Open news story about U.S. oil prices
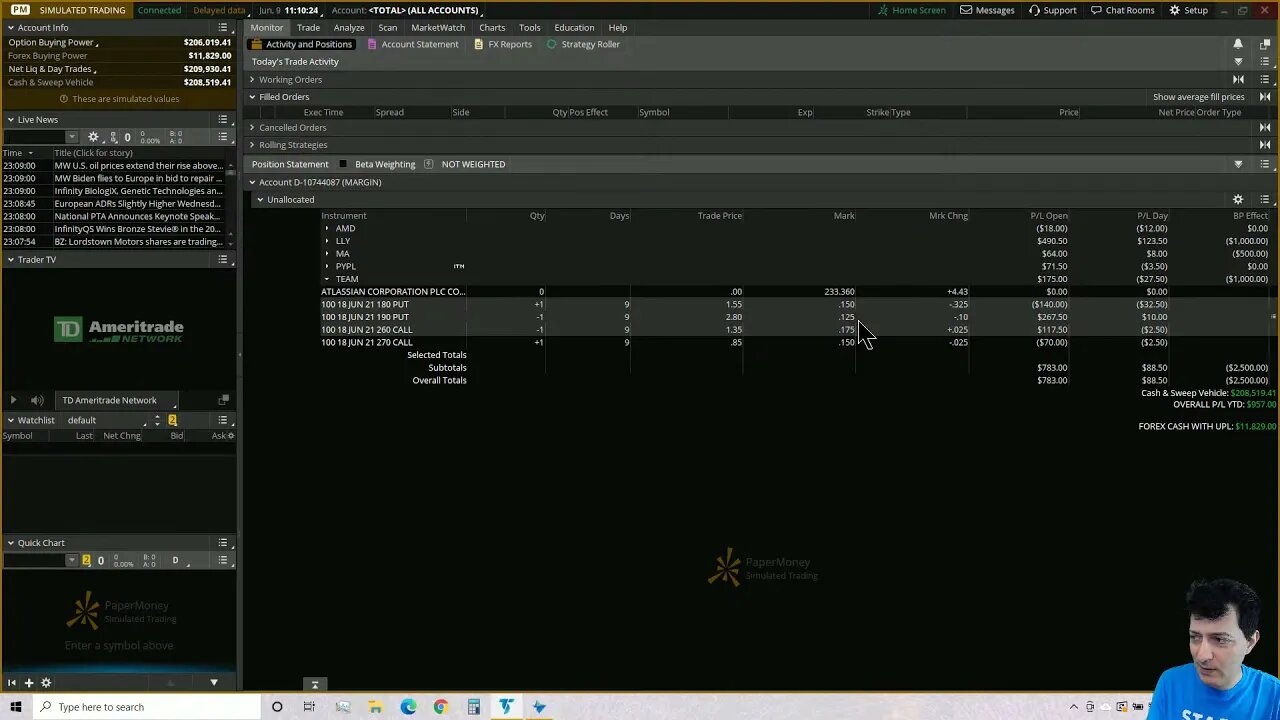Screen dimensions: 1280x720 (x=138, y=166)
